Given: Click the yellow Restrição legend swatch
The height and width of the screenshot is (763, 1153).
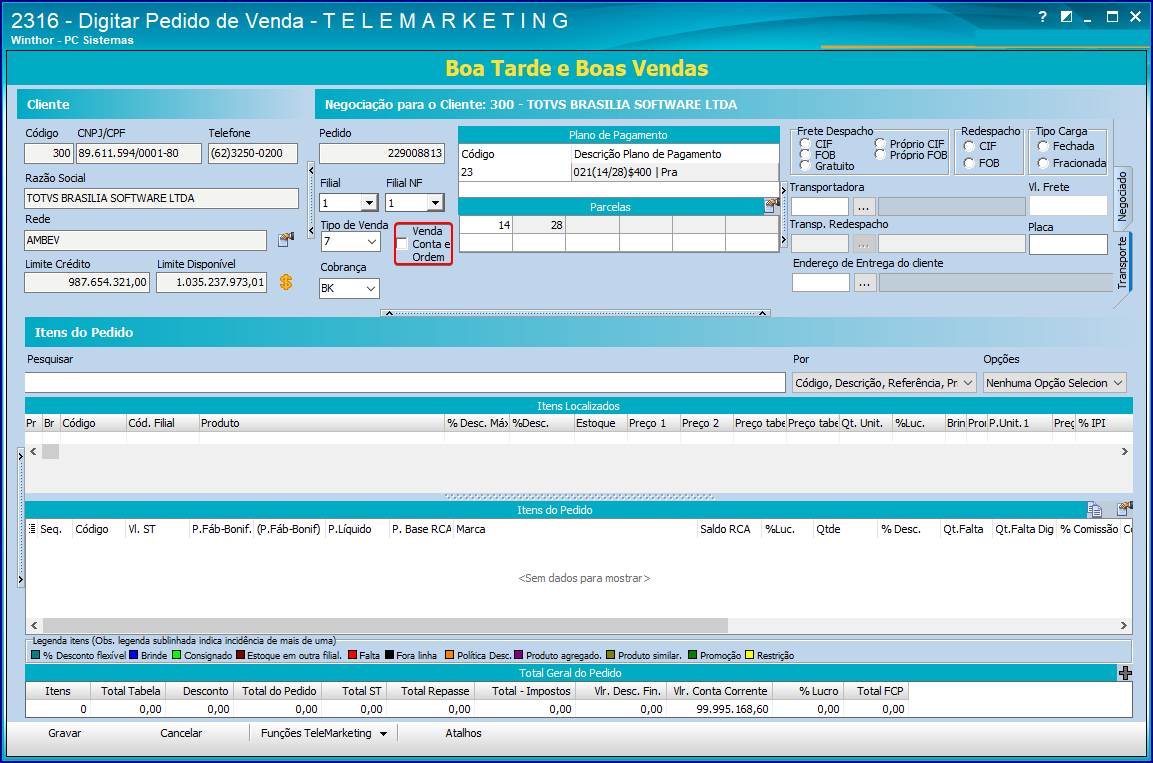Looking at the screenshot, I should pos(749,655).
